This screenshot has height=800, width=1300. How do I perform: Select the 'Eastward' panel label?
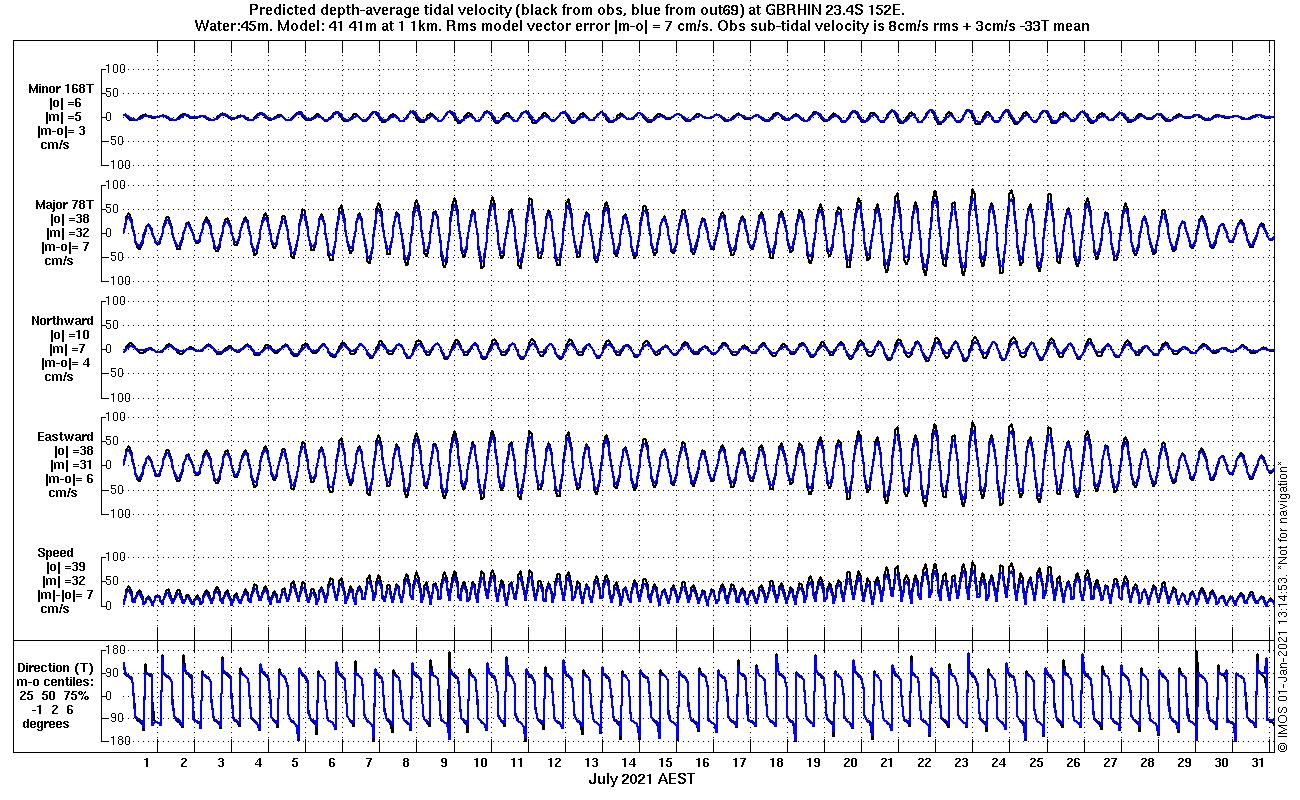pos(65,437)
